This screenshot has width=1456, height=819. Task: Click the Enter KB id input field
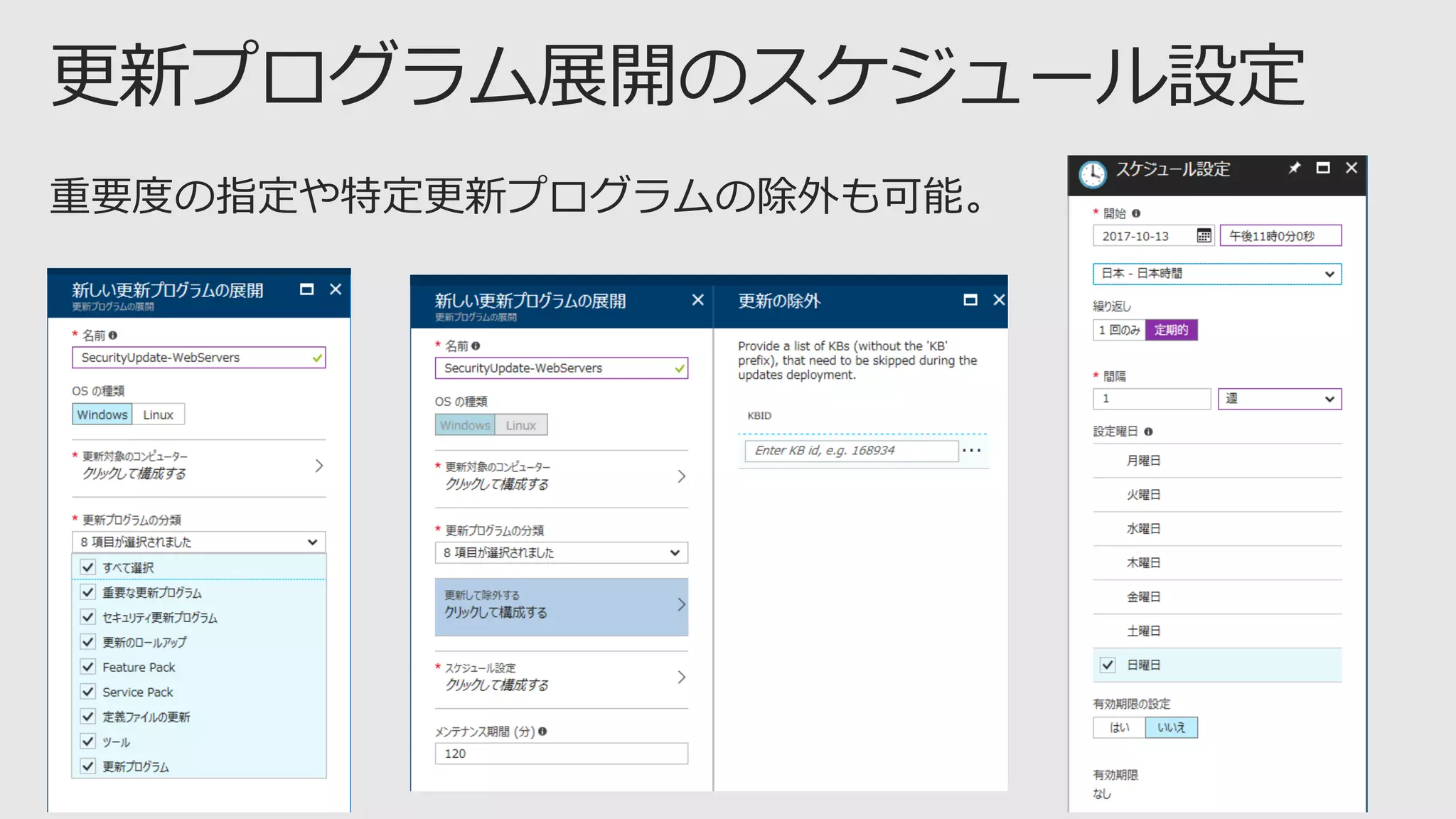pos(851,451)
